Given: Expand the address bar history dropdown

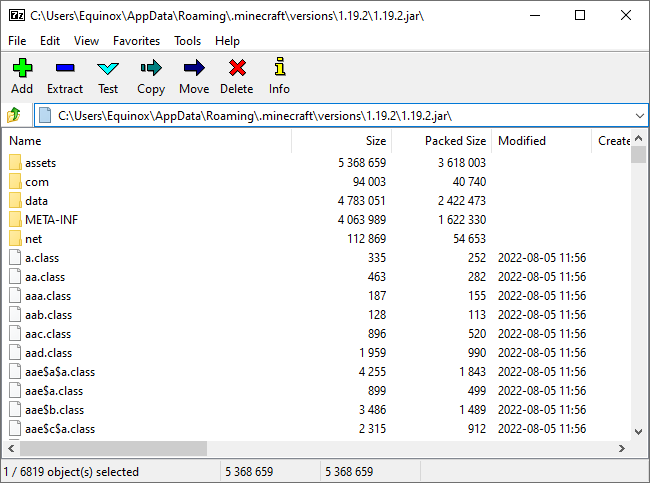Looking at the screenshot, I should pos(640,116).
